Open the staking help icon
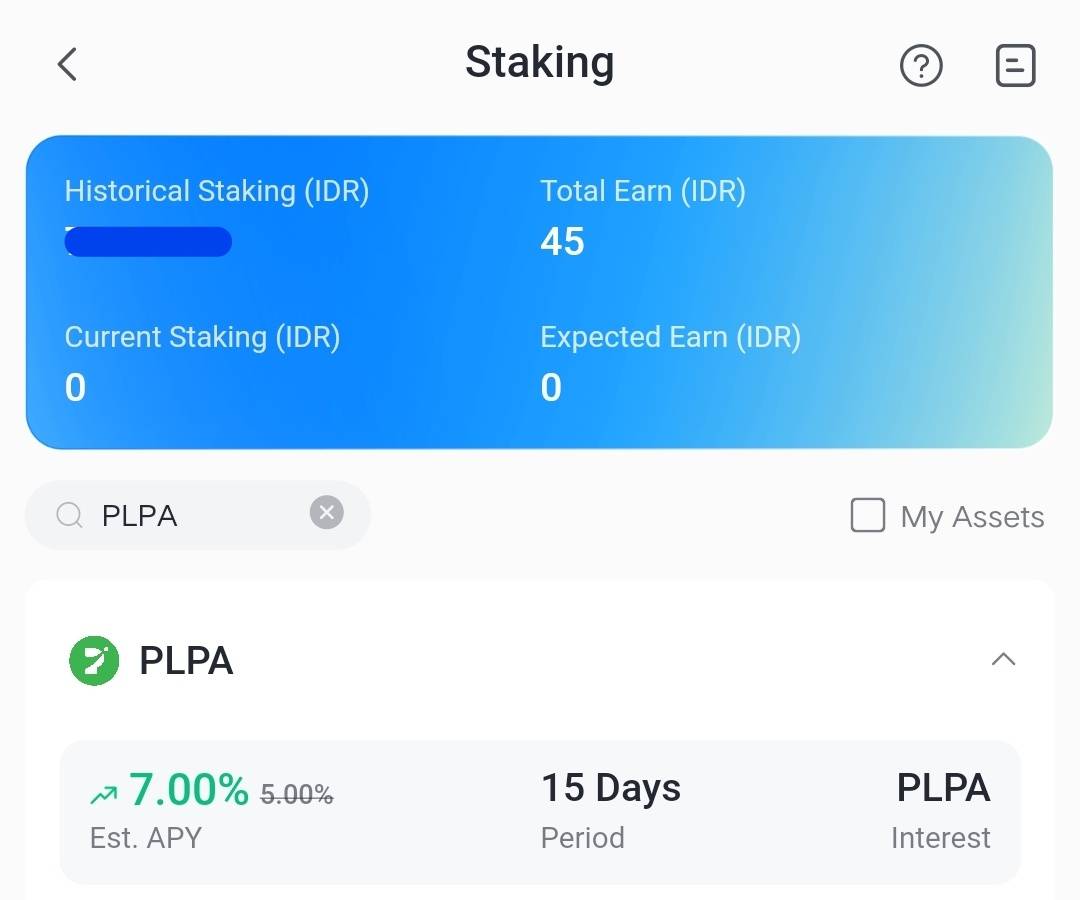Image resolution: width=1080 pixels, height=900 pixels. click(921, 65)
